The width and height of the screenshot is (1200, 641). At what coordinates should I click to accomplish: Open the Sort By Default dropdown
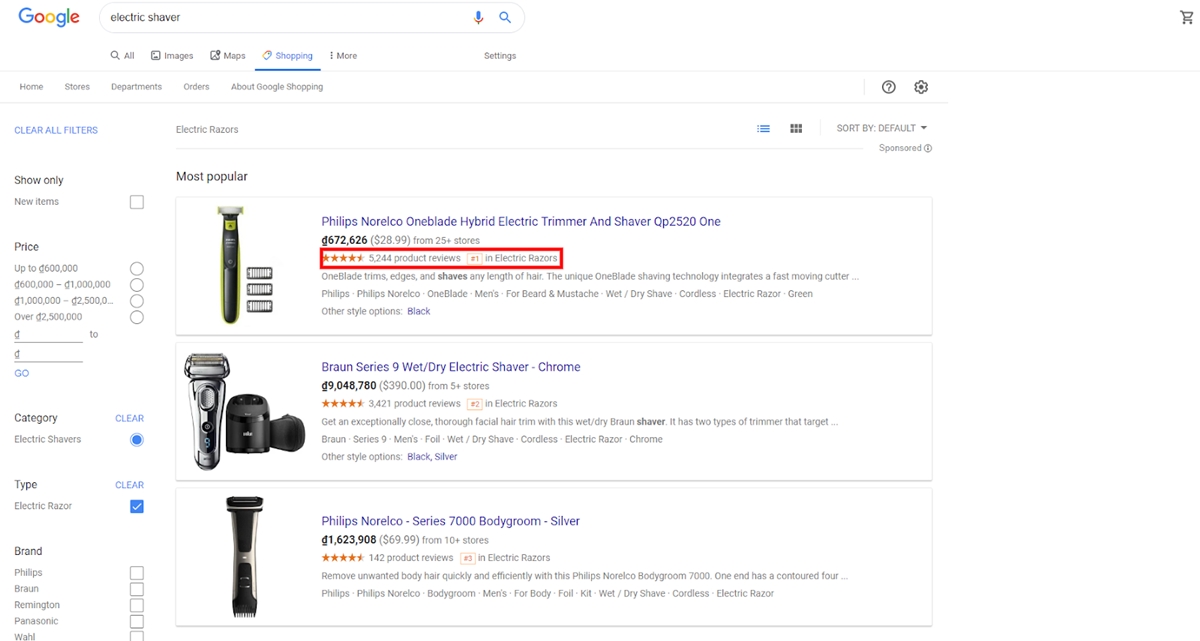pyautogui.click(x=881, y=128)
